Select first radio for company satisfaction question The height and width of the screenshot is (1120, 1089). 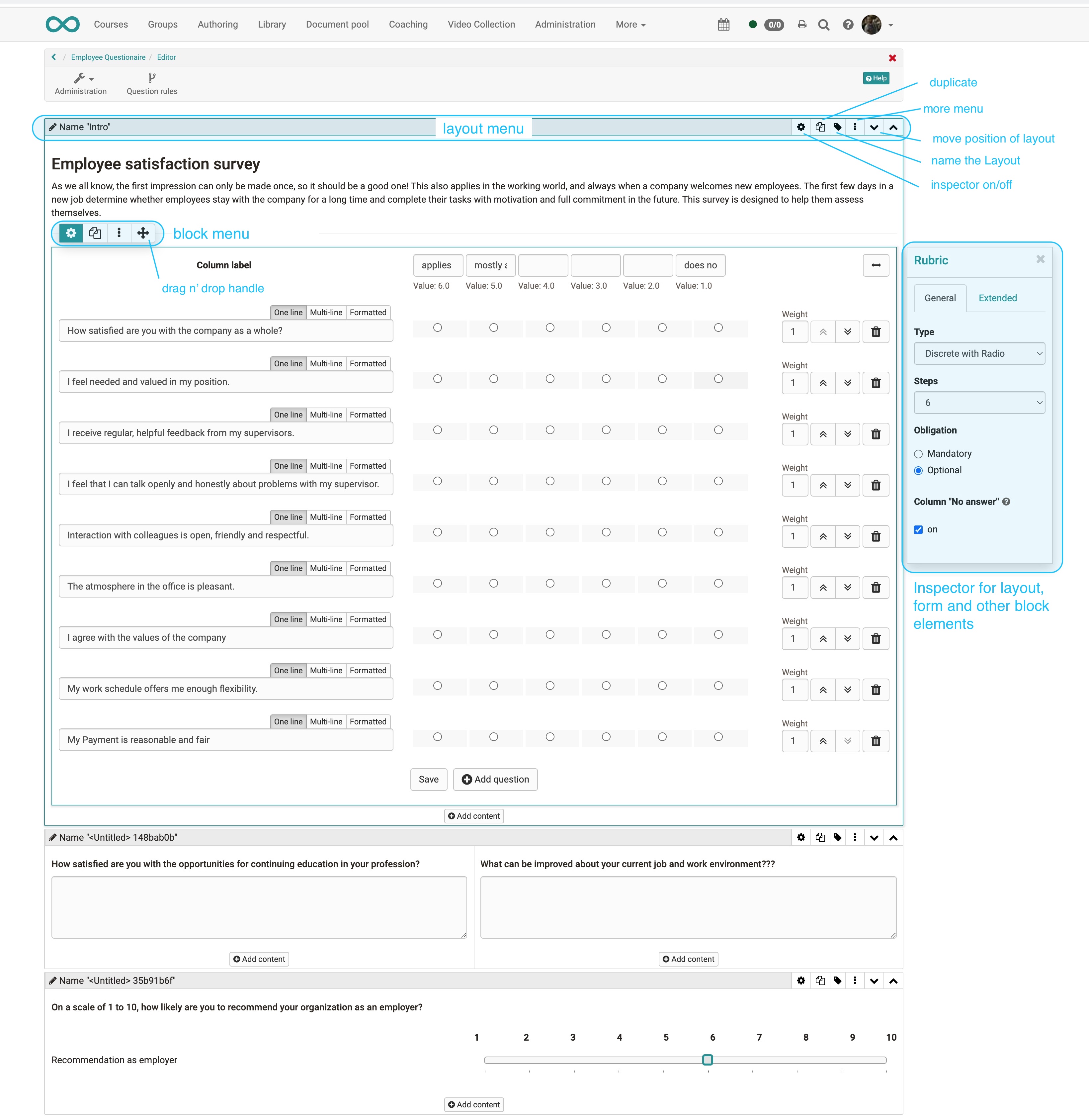438,328
